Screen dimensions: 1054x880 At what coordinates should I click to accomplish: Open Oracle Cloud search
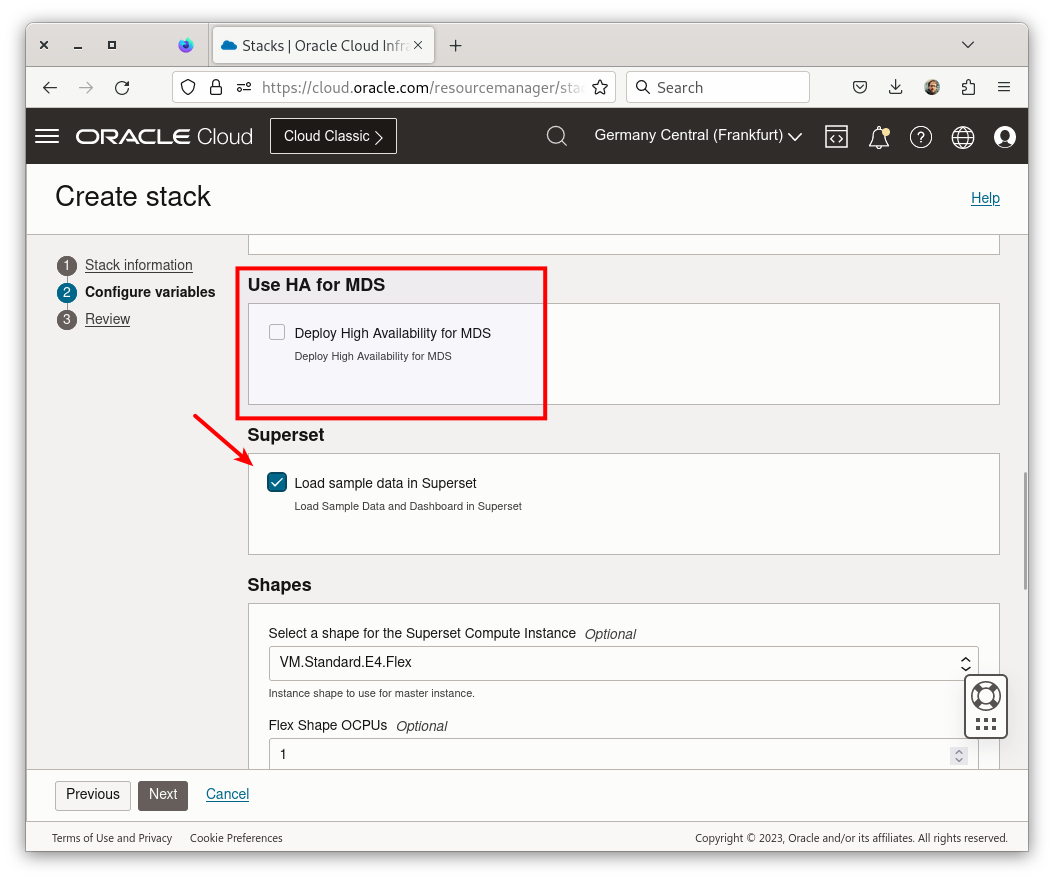[x=557, y=136]
